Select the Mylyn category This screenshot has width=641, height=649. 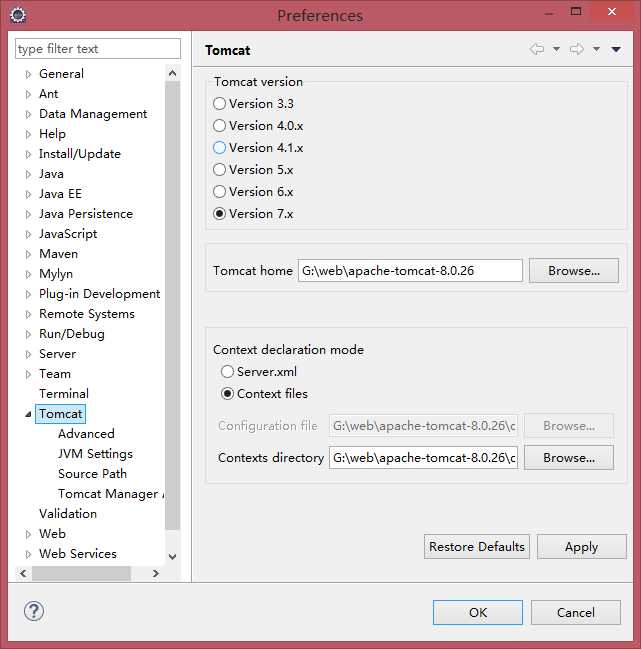tap(56, 274)
